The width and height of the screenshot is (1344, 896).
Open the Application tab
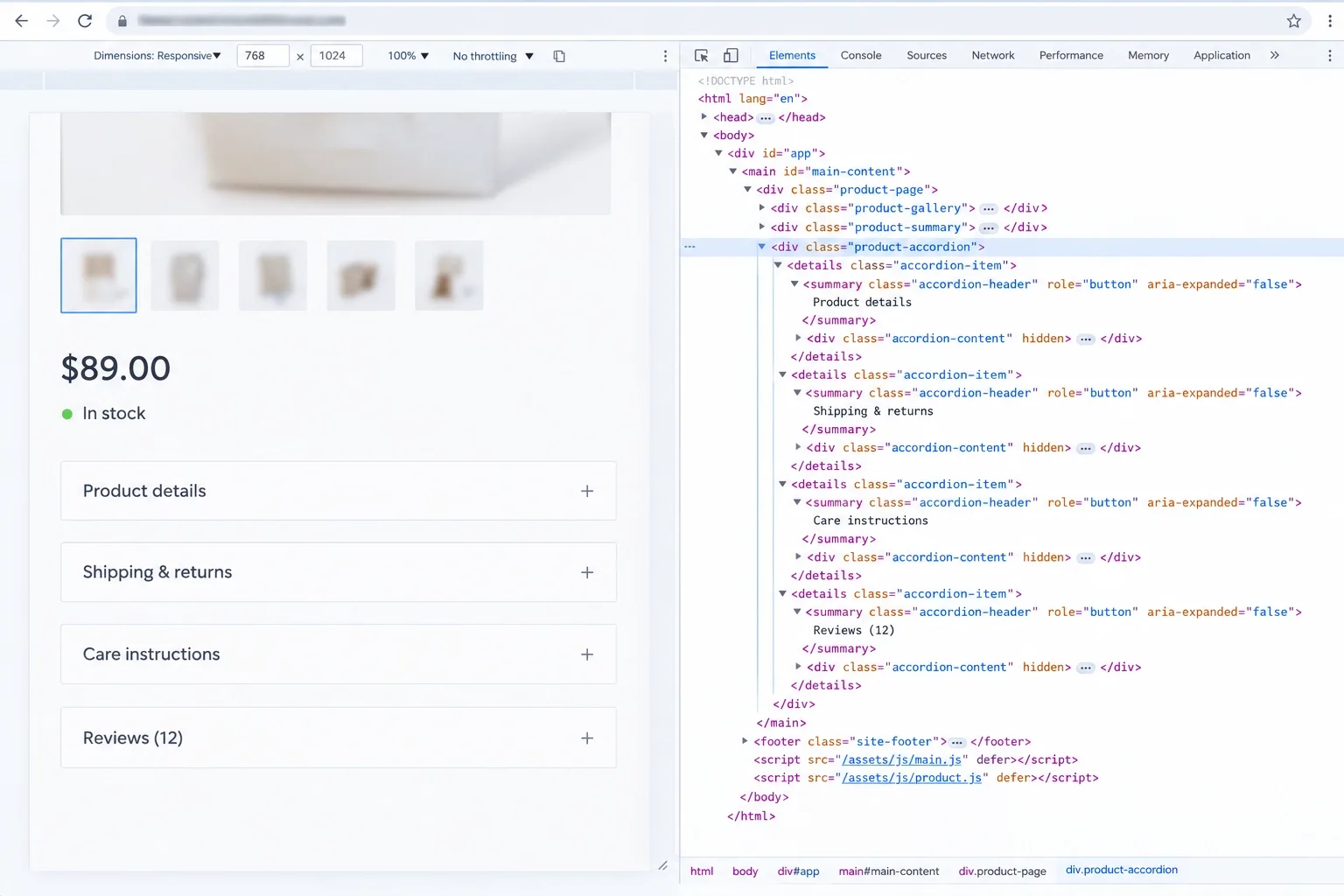(1221, 55)
